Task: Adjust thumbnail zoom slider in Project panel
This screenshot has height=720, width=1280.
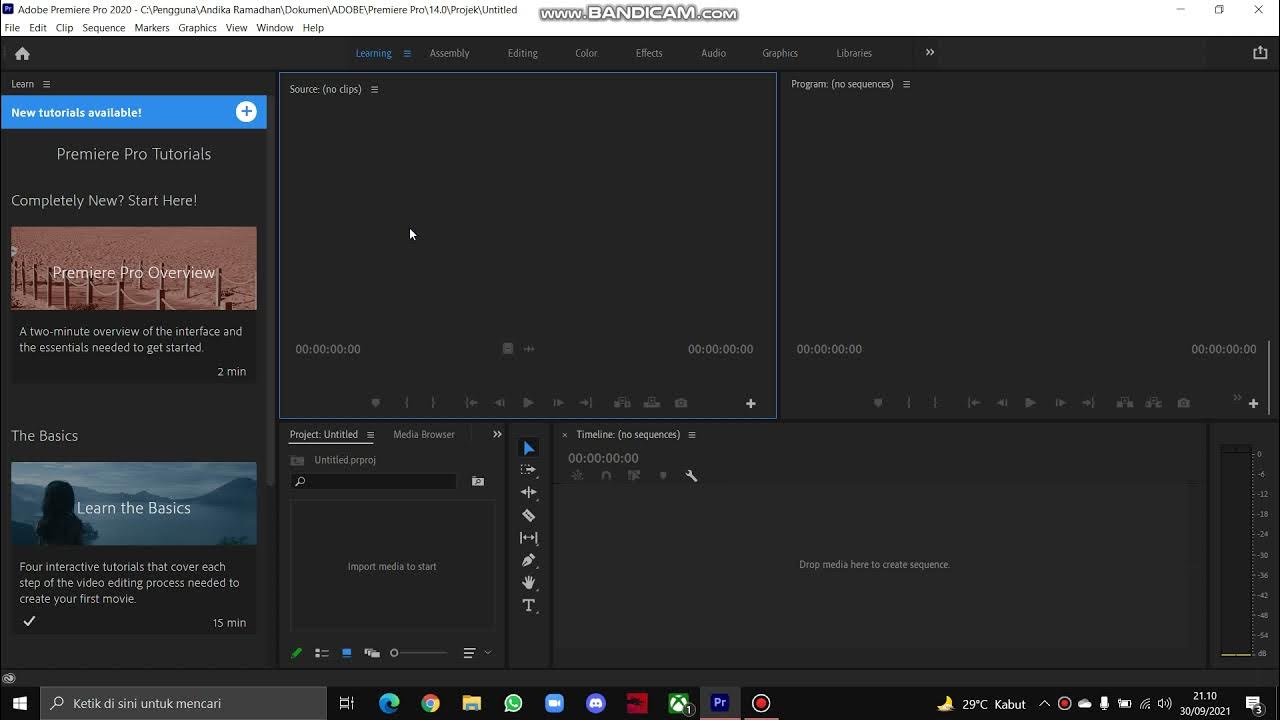Action: (x=420, y=653)
